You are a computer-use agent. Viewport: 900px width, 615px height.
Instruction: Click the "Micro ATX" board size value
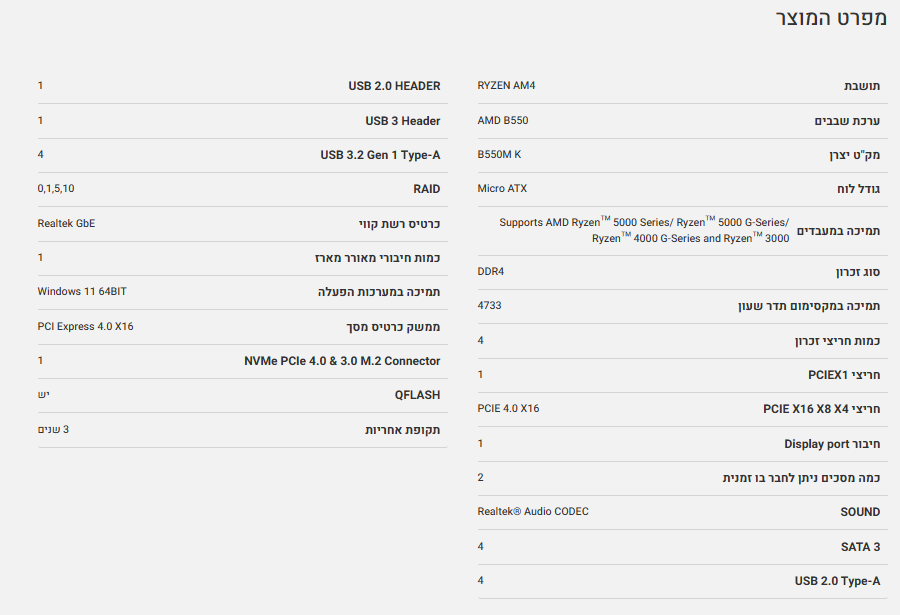click(x=502, y=188)
